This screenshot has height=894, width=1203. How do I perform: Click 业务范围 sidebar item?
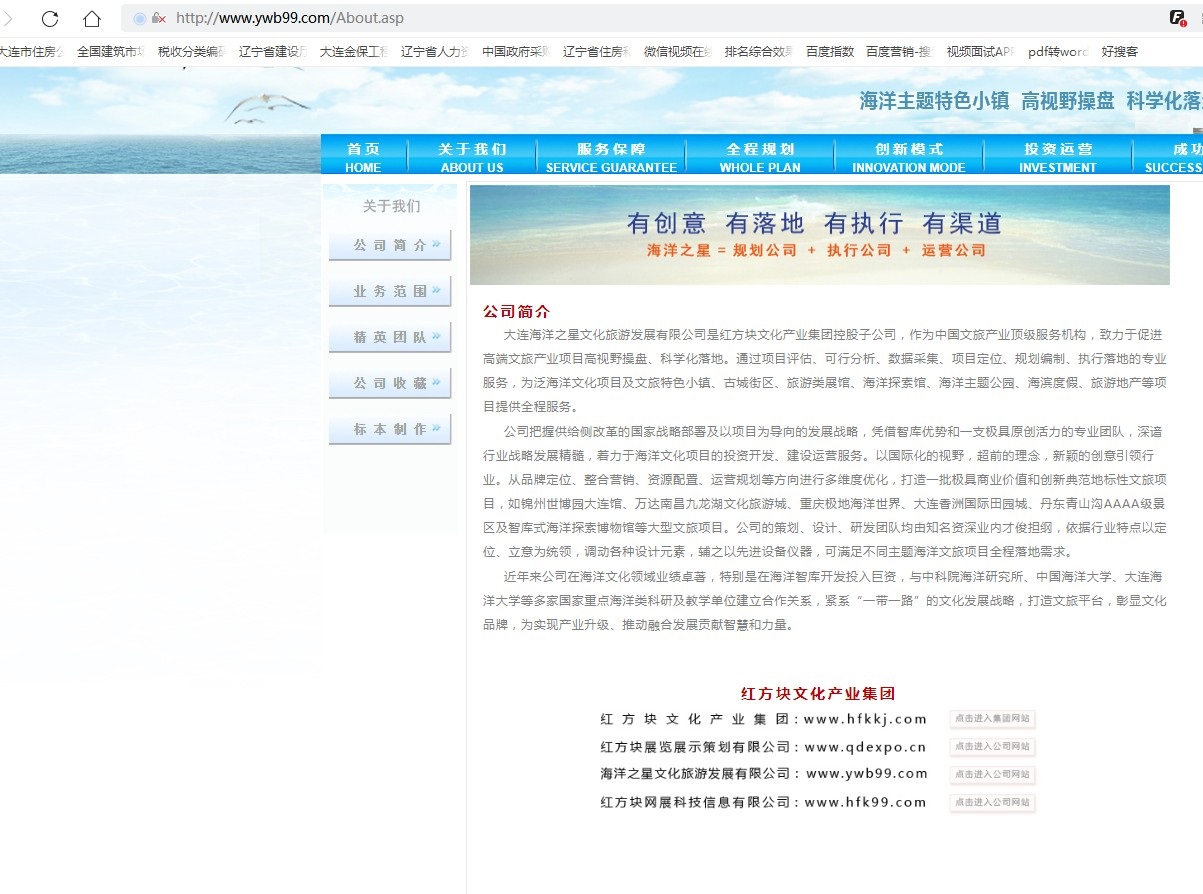[x=389, y=290]
